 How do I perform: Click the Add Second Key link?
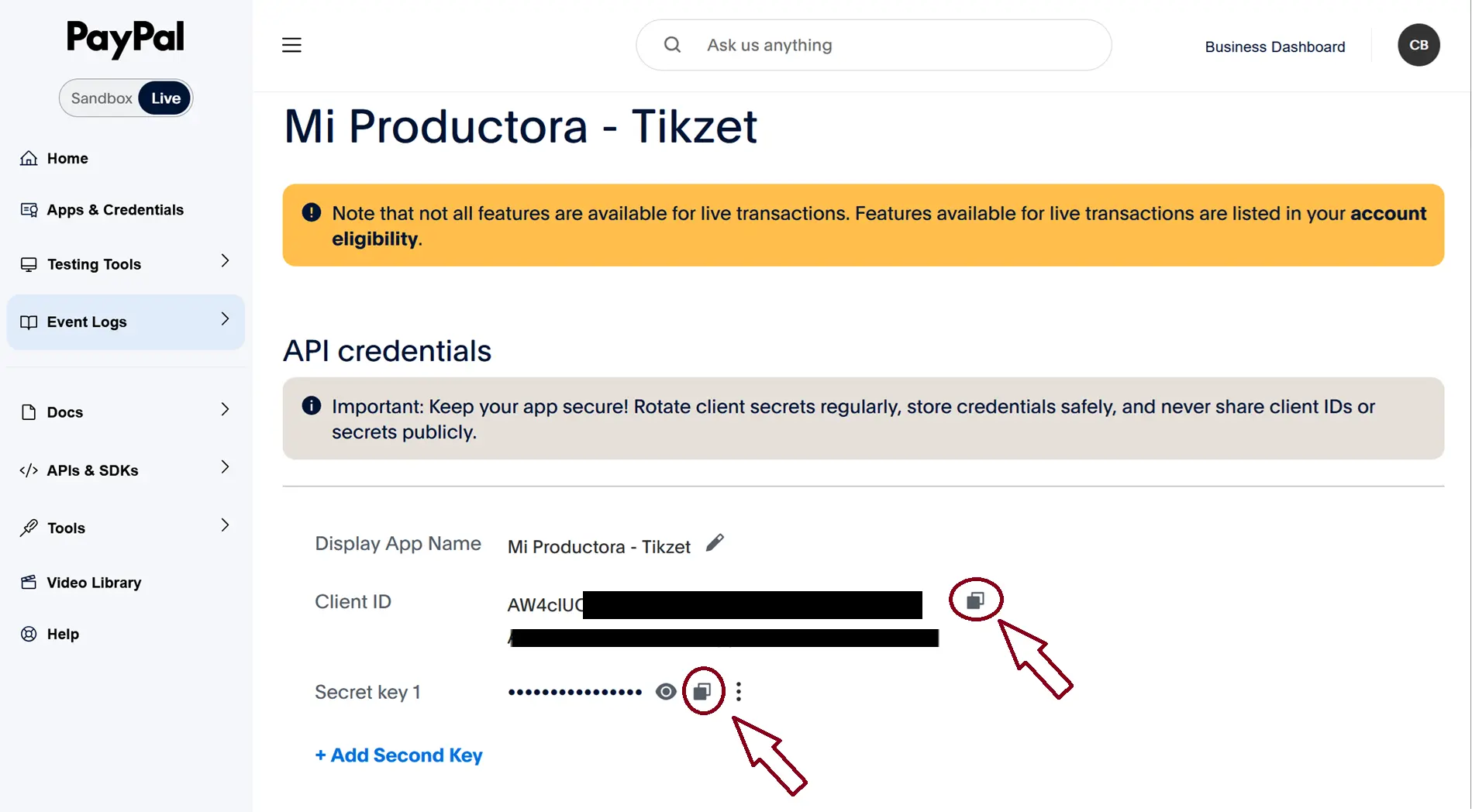click(x=398, y=755)
